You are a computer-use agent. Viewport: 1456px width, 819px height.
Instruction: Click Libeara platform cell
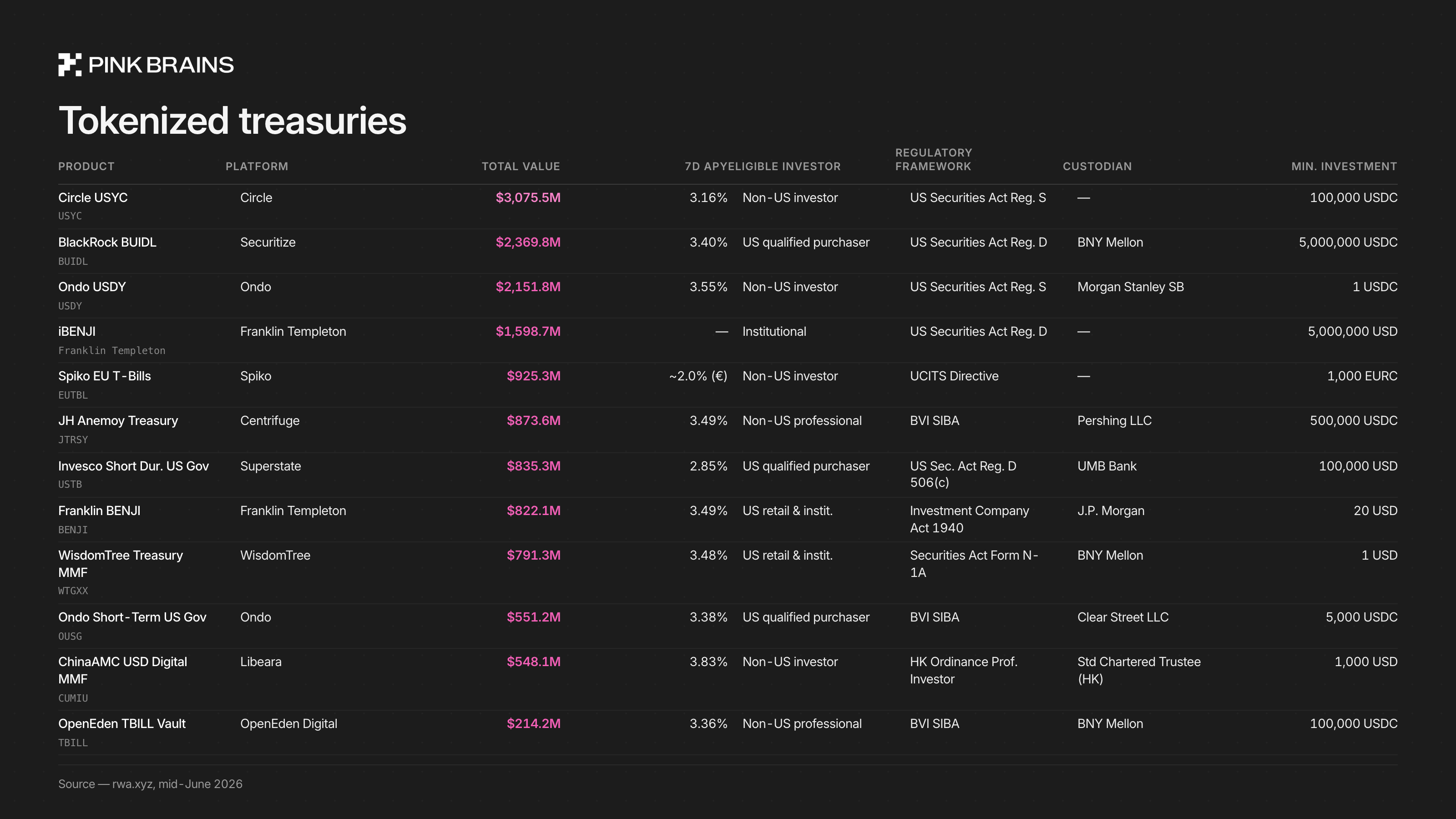(x=261, y=662)
